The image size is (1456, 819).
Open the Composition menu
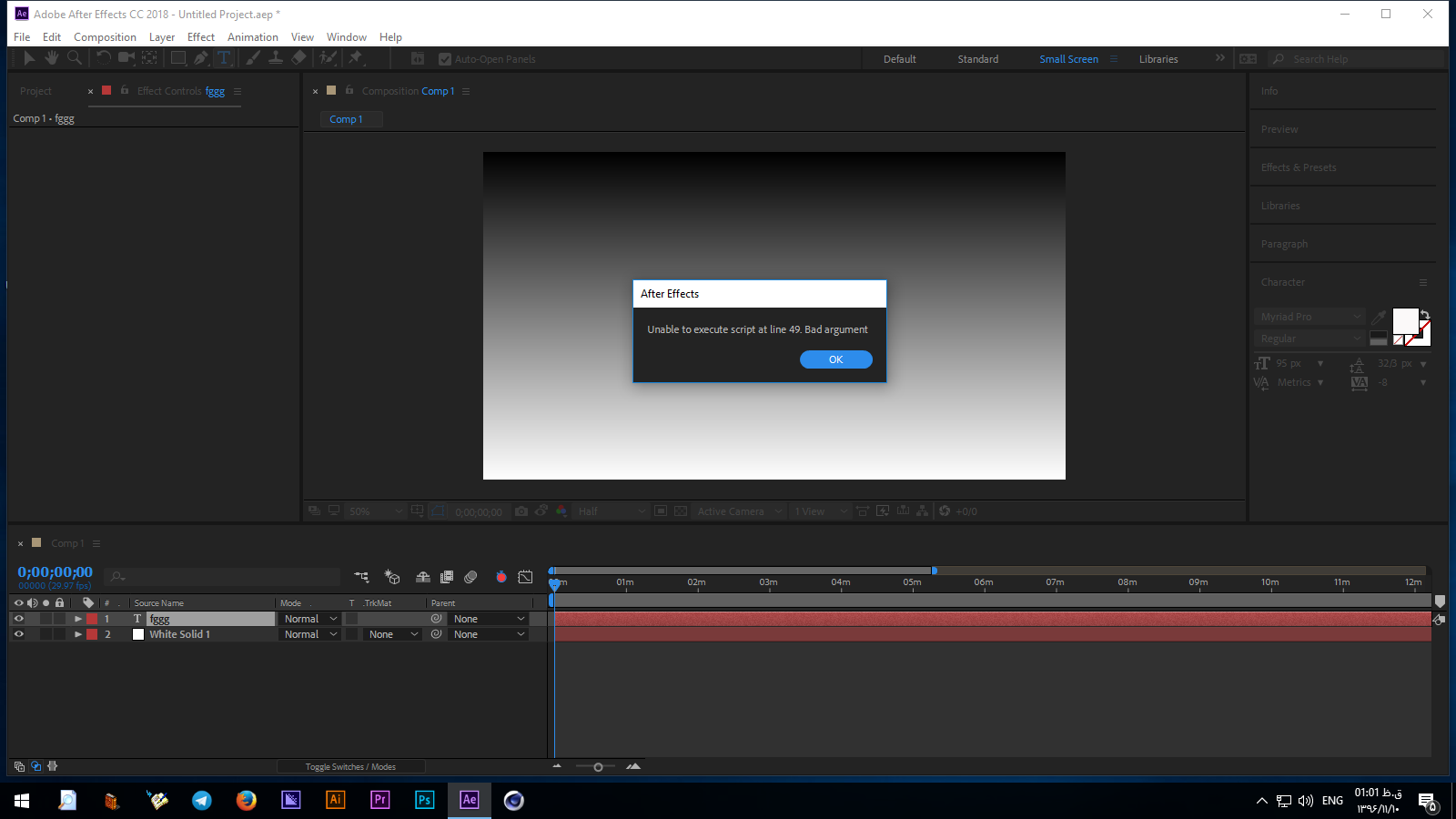pyautogui.click(x=105, y=37)
